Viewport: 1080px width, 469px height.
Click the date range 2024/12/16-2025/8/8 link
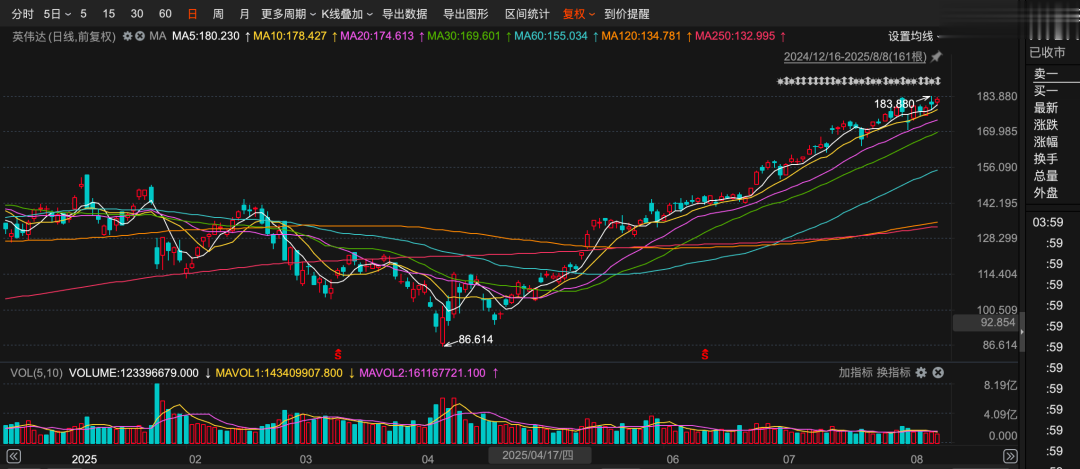tap(855, 56)
